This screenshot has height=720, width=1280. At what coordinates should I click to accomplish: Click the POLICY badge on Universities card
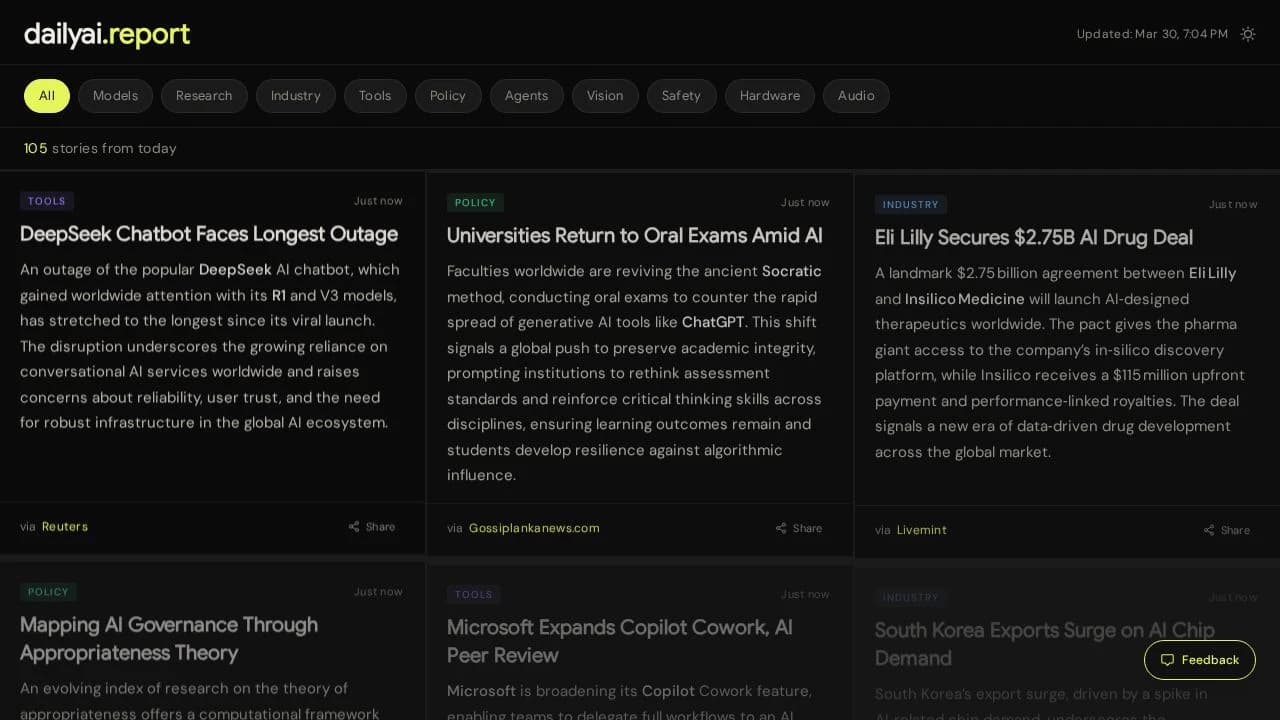point(475,201)
